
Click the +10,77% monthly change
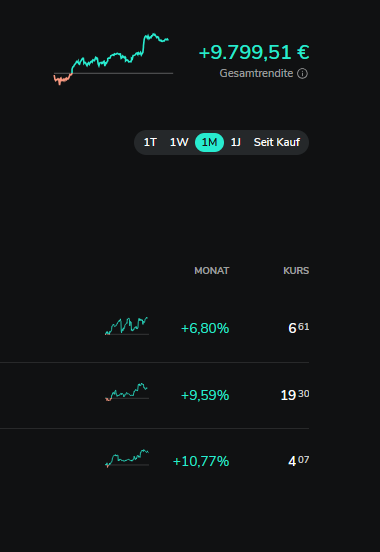[201, 461]
